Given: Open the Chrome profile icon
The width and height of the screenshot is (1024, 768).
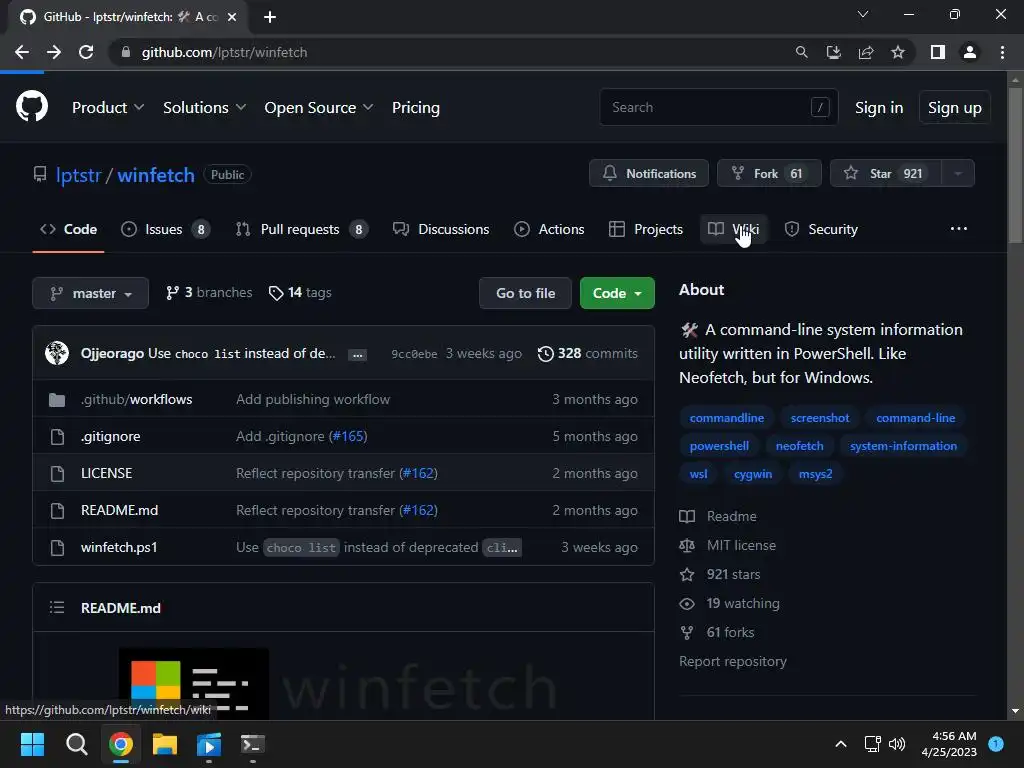Looking at the screenshot, I should [970, 52].
